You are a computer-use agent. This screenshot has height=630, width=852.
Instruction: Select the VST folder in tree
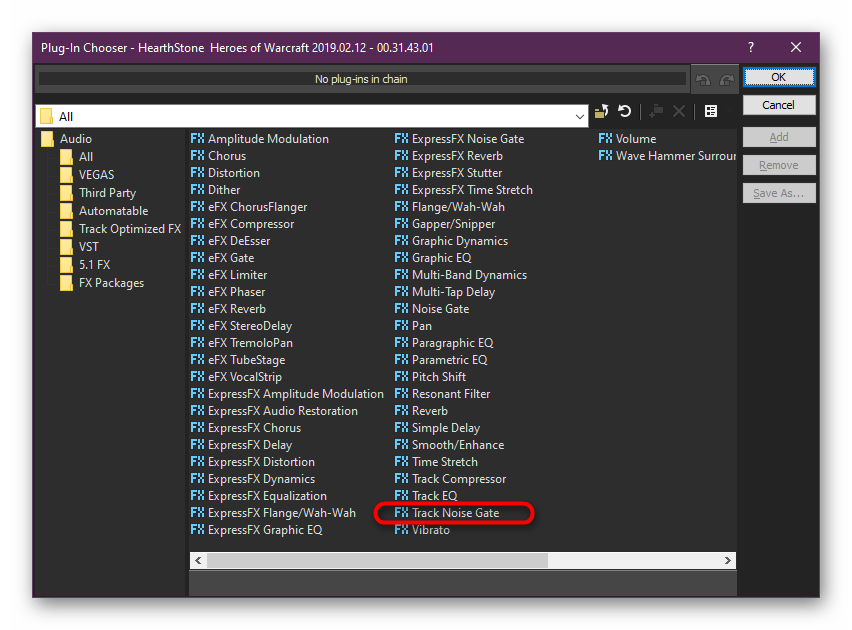pos(89,247)
